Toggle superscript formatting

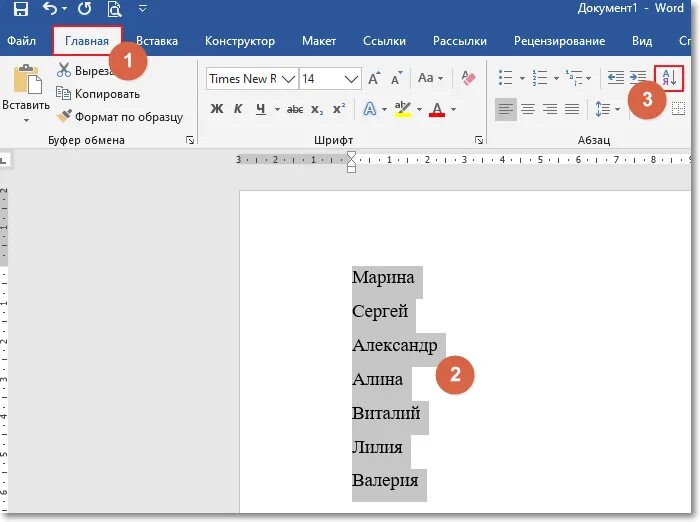point(339,109)
